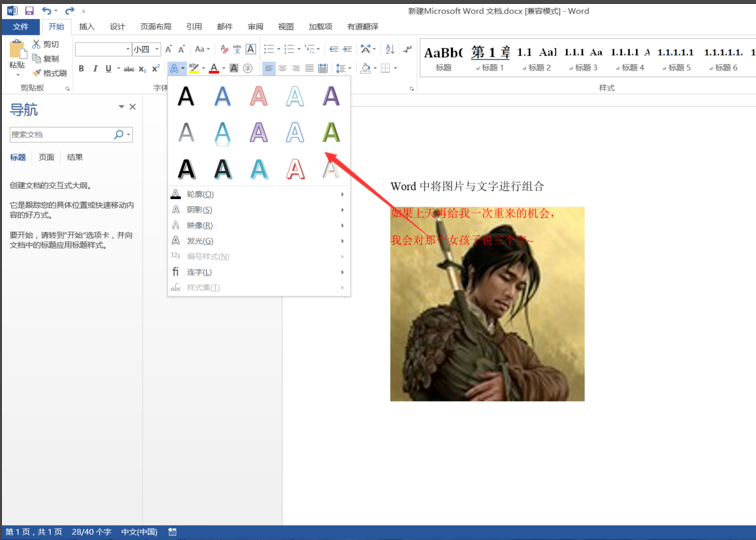The height and width of the screenshot is (540, 756).
Task: Click the center alignment icon
Action: pyautogui.click(x=282, y=68)
